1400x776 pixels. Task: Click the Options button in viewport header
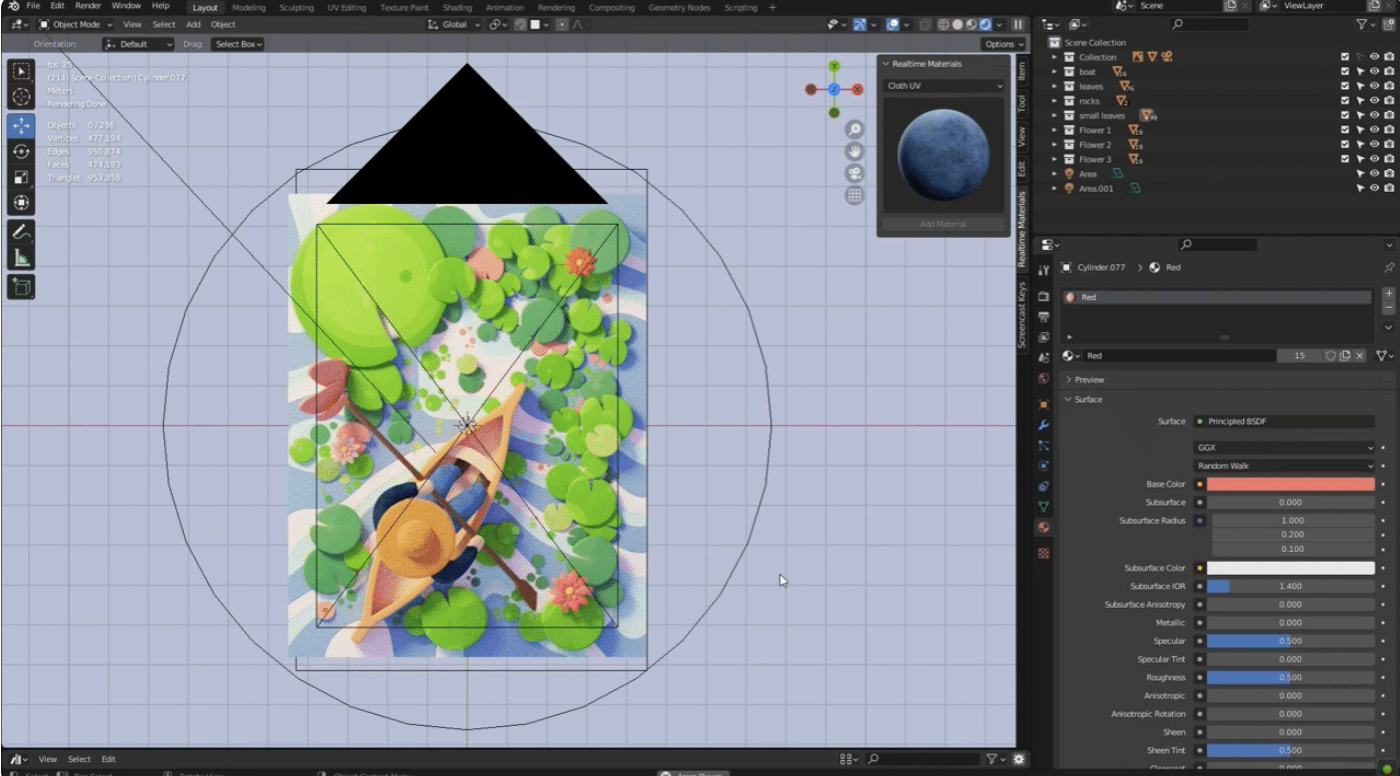click(x=1003, y=44)
